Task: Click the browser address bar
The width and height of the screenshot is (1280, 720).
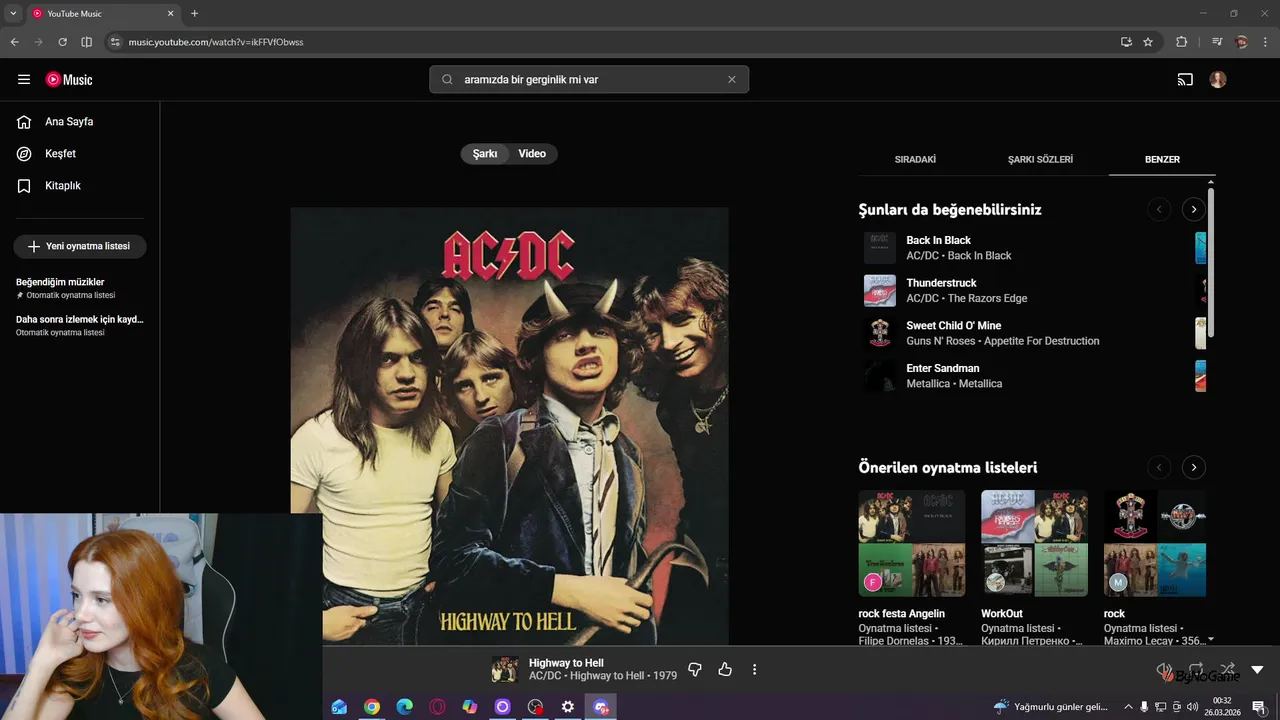Action: (x=612, y=42)
